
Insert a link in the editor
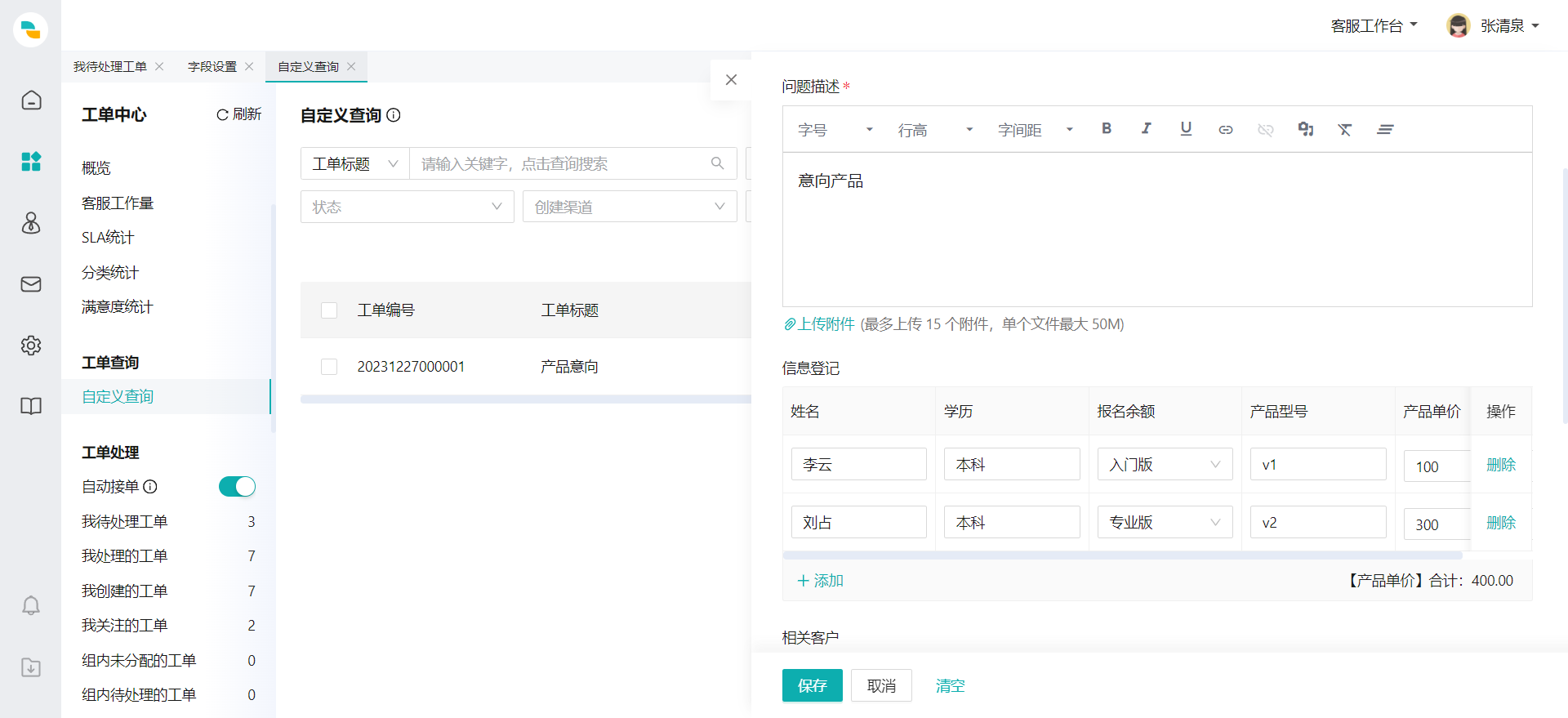tap(1226, 129)
